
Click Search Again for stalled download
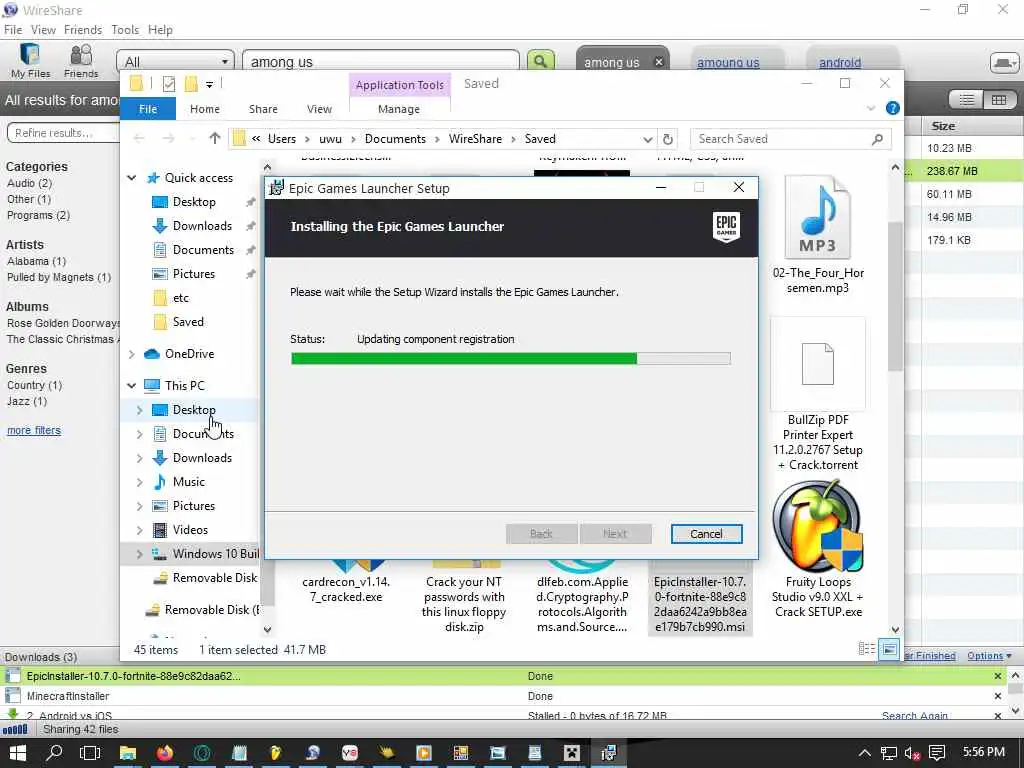[914, 716]
